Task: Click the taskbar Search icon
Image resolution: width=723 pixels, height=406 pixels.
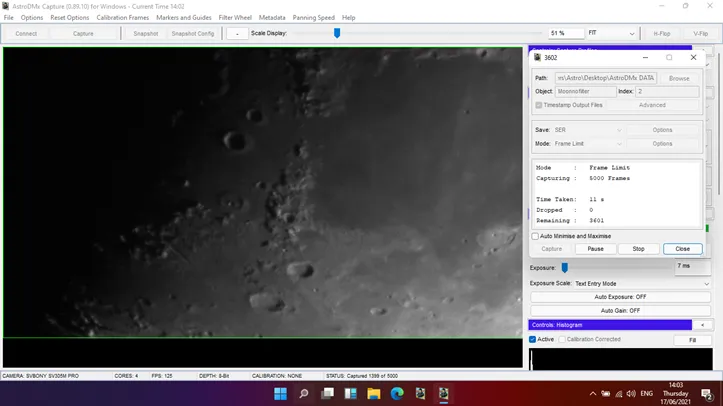Action: click(304, 394)
